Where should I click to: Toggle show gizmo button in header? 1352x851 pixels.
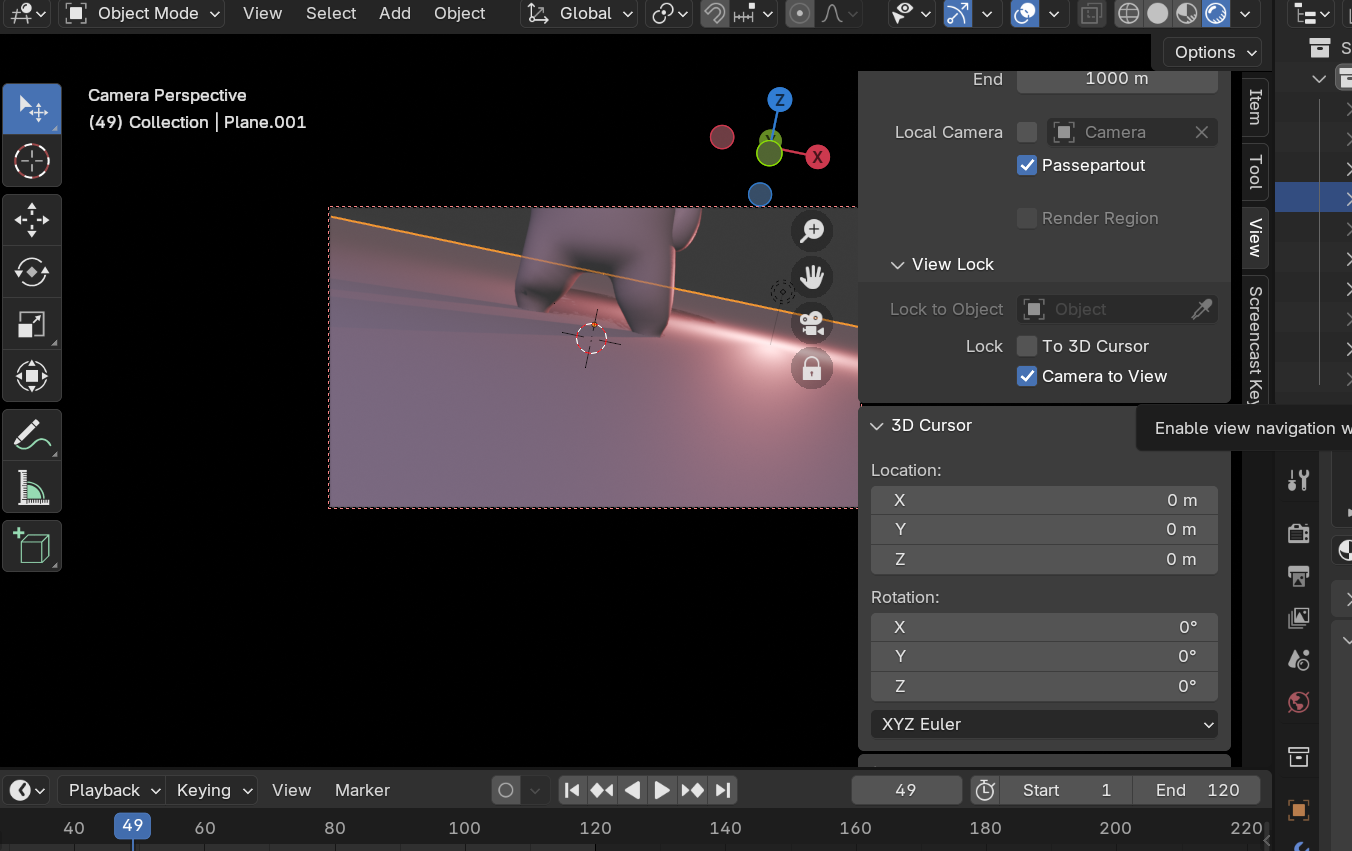click(957, 14)
